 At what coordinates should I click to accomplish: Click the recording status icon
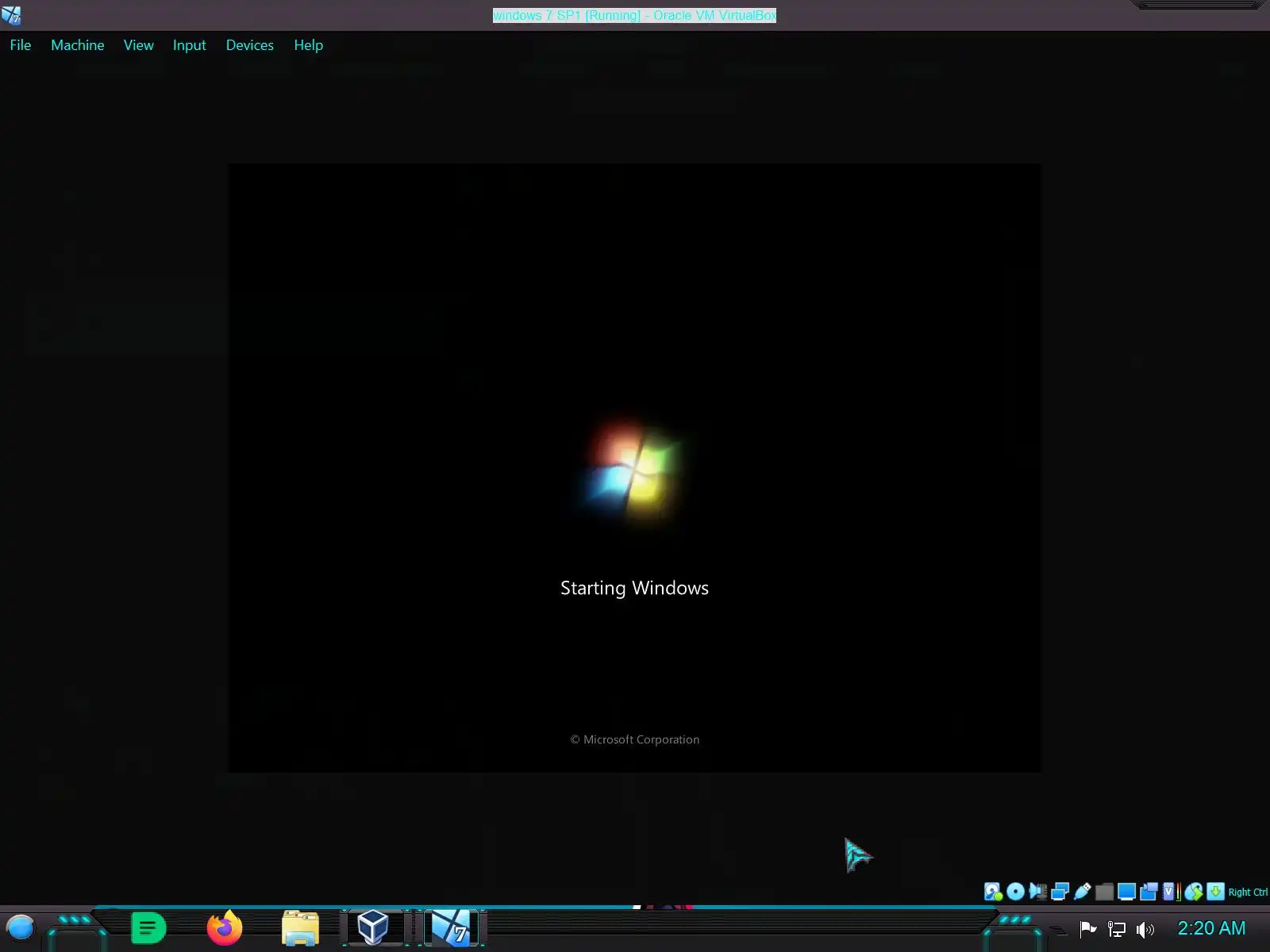(1149, 892)
